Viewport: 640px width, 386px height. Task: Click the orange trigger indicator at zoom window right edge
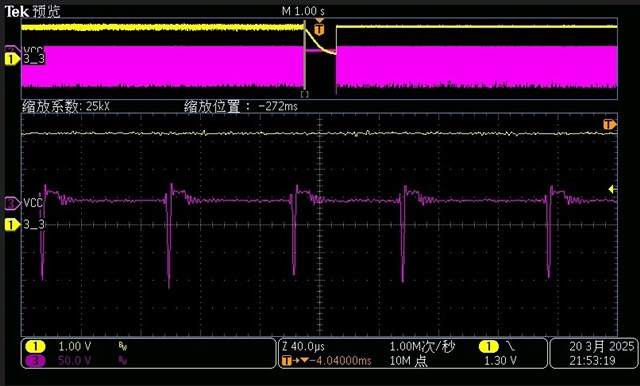pos(610,124)
